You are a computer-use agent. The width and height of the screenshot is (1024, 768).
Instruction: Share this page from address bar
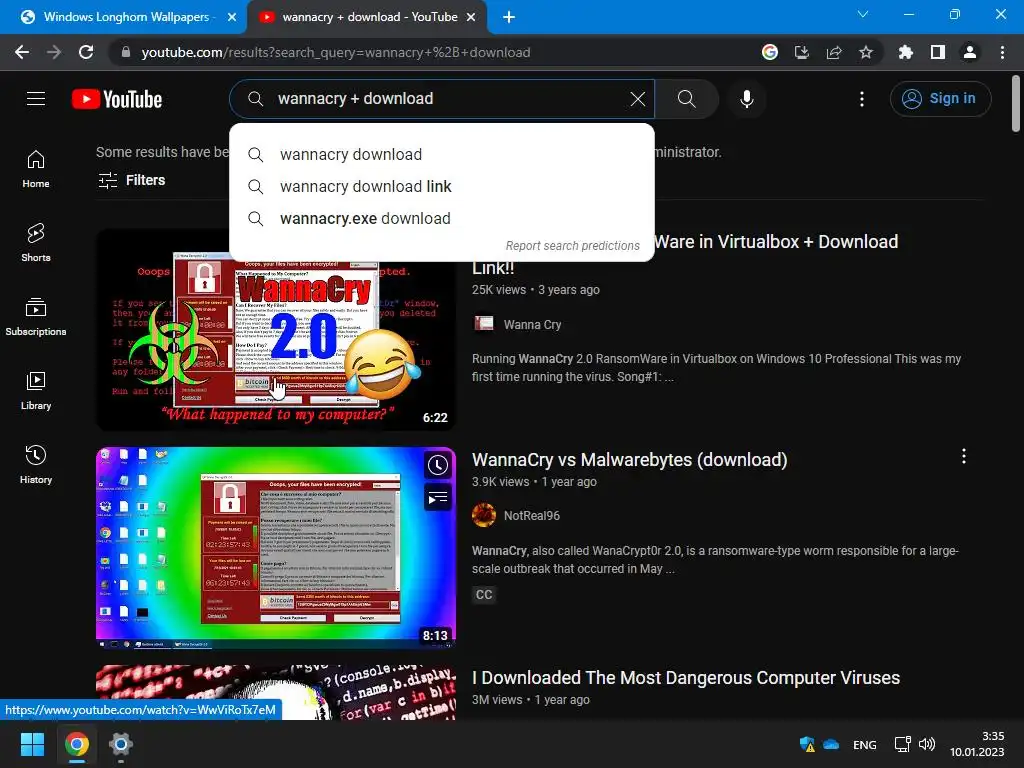[834, 52]
